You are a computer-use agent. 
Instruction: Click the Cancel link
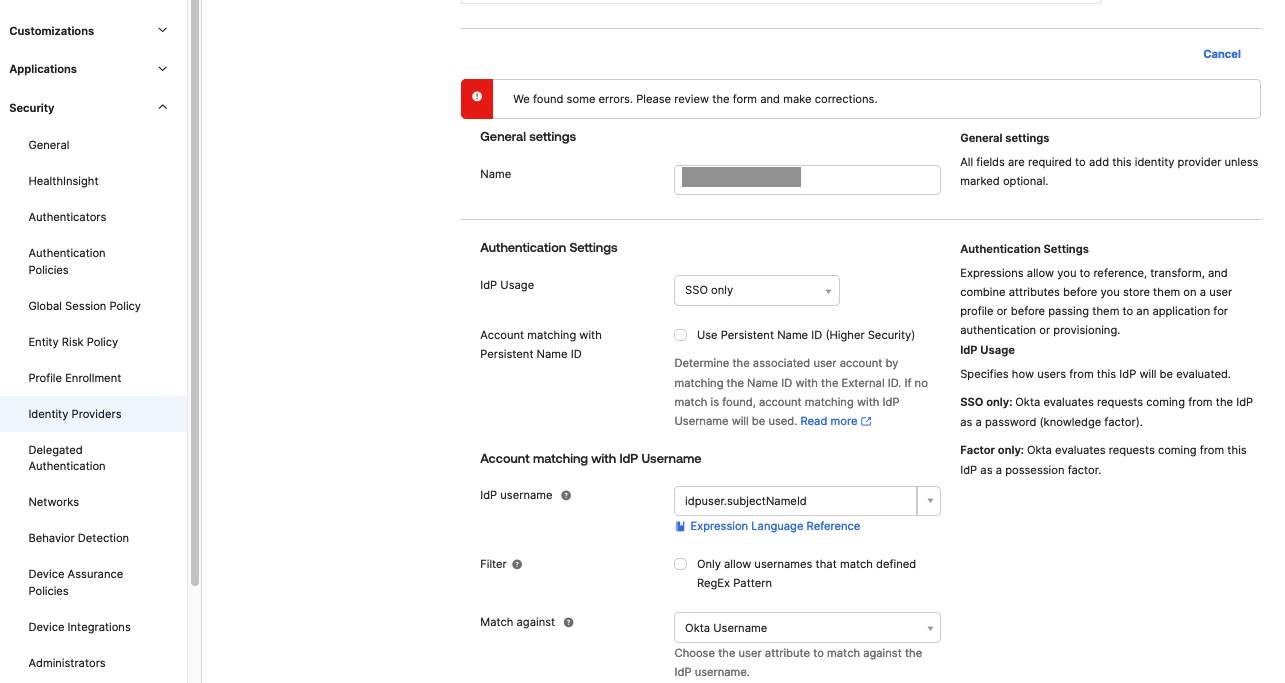1221,54
